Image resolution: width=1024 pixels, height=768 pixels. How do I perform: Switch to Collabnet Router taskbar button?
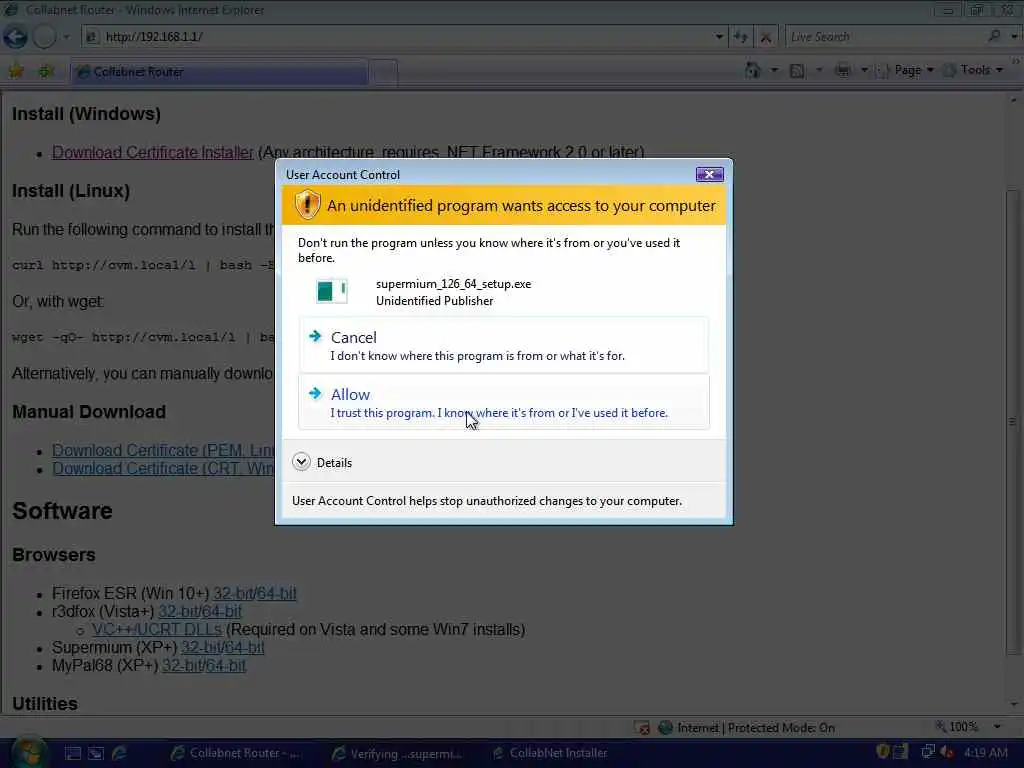pos(235,753)
